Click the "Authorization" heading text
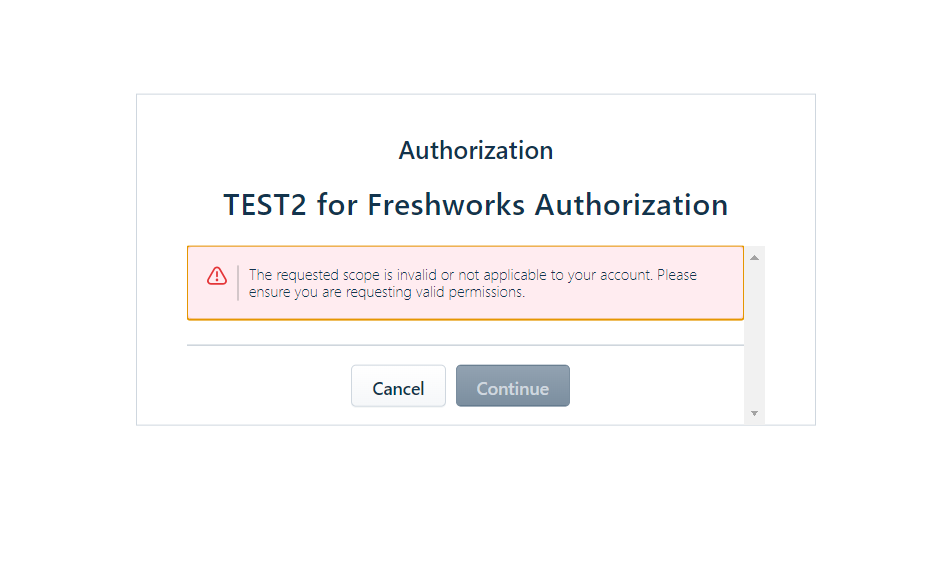The height and width of the screenshot is (576, 945). [476, 150]
